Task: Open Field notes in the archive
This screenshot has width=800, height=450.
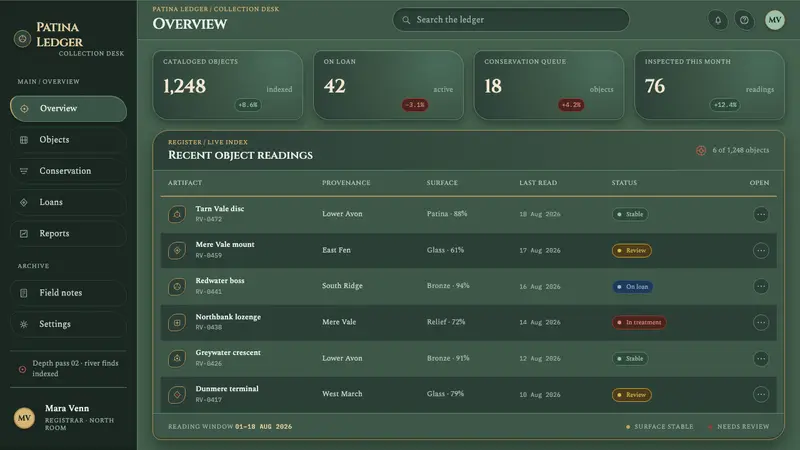Action: [x=68, y=293]
